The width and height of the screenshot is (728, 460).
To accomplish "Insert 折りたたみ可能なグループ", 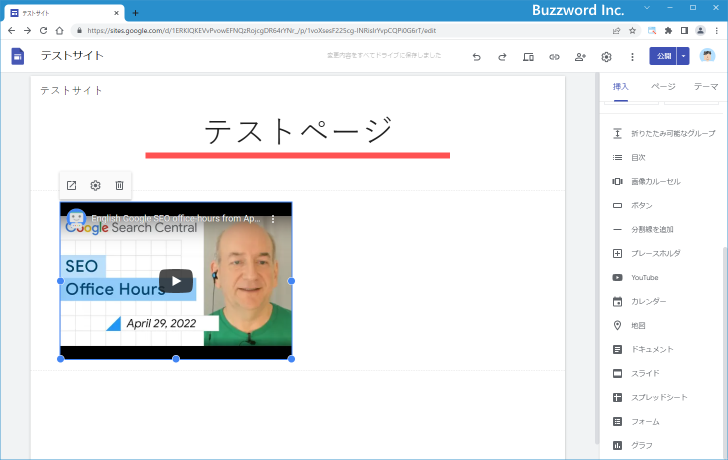I will 664,134.
